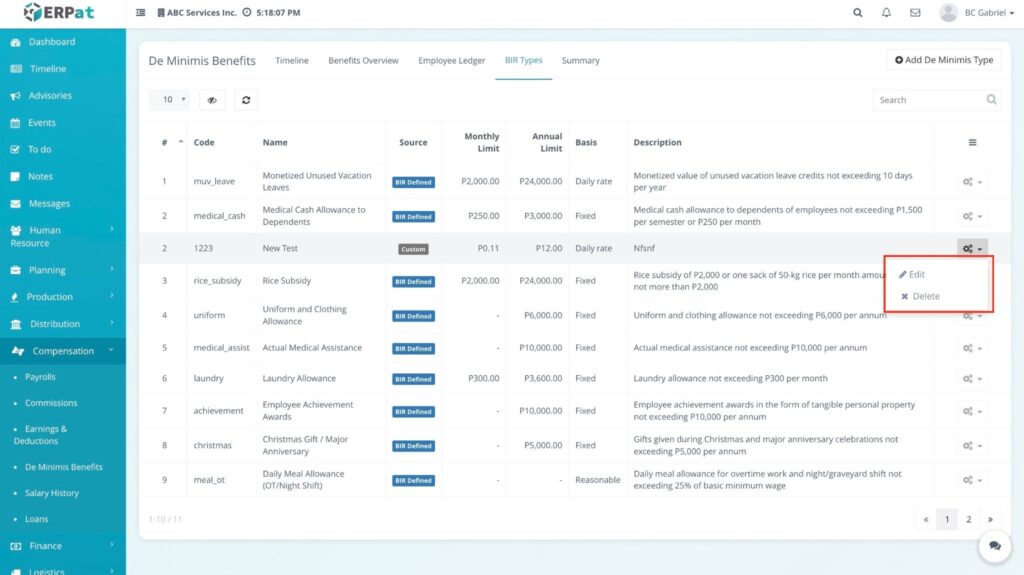
Task: Toggle column visibility with the eye icon
Action: point(212,100)
